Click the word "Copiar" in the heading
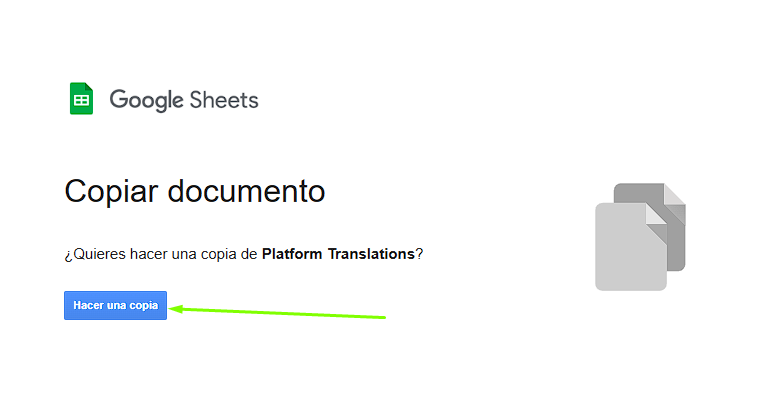 point(111,191)
